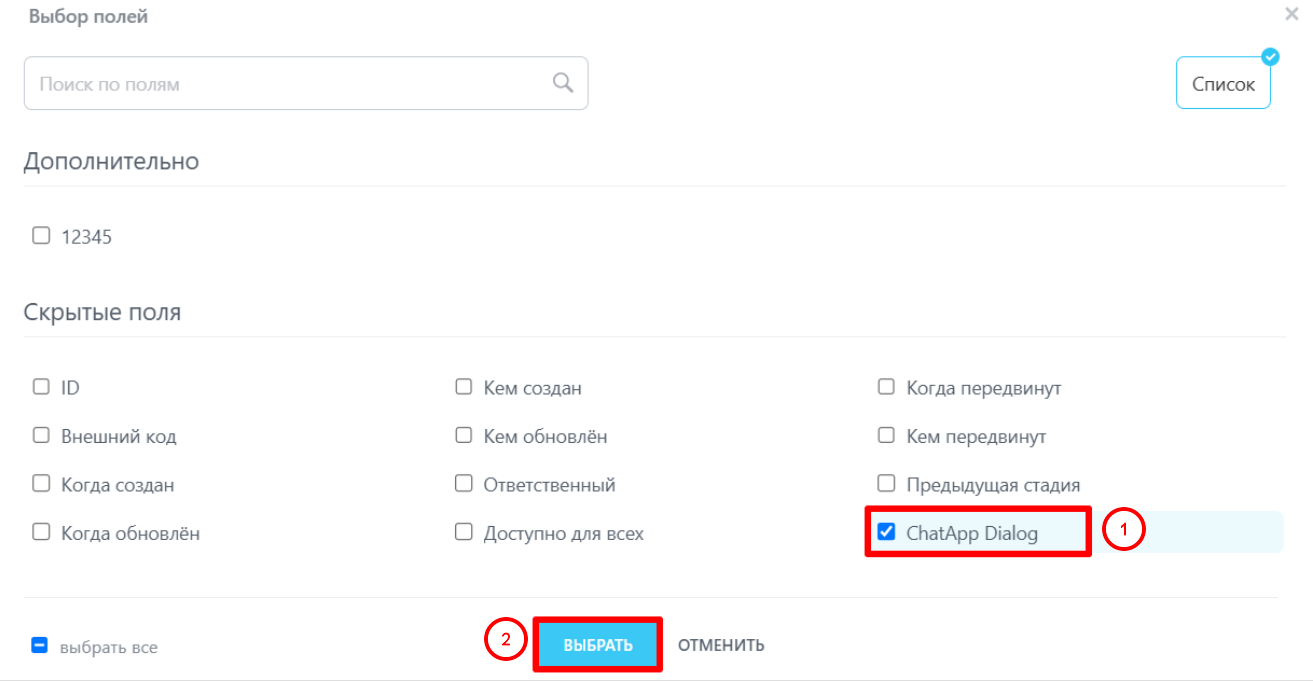Check the ID field checkbox
This screenshot has height=681, width=1313.
(x=41, y=386)
